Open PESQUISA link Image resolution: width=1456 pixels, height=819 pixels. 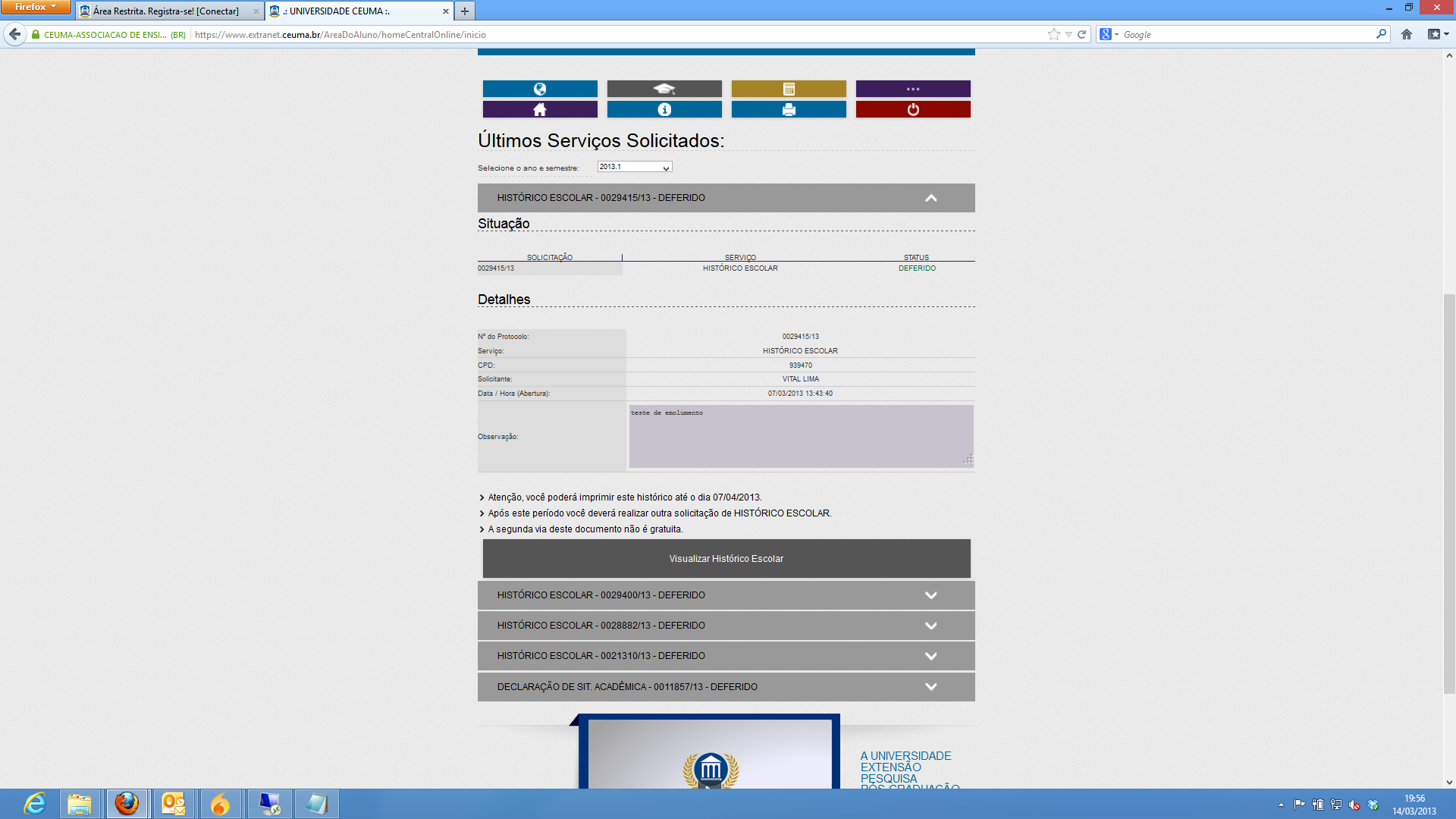889,779
